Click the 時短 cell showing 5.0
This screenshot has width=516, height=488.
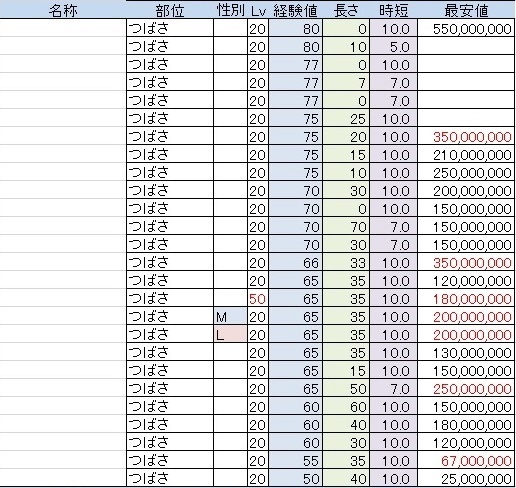point(394,46)
